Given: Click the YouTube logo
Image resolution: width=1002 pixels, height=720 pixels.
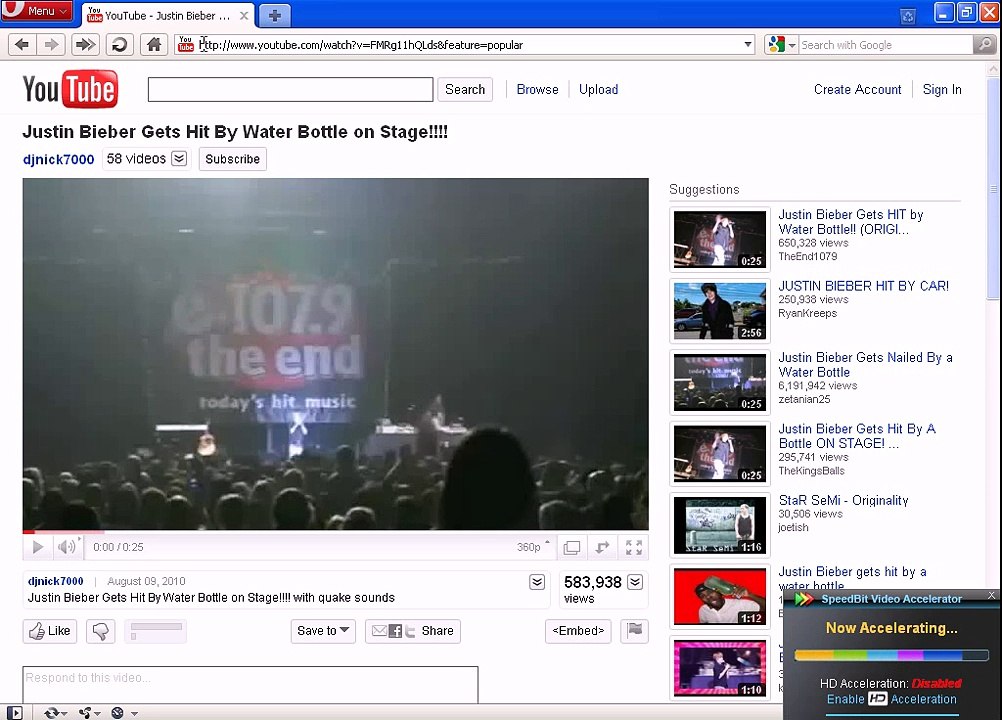Looking at the screenshot, I should pyautogui.click(x=70, y=89).
